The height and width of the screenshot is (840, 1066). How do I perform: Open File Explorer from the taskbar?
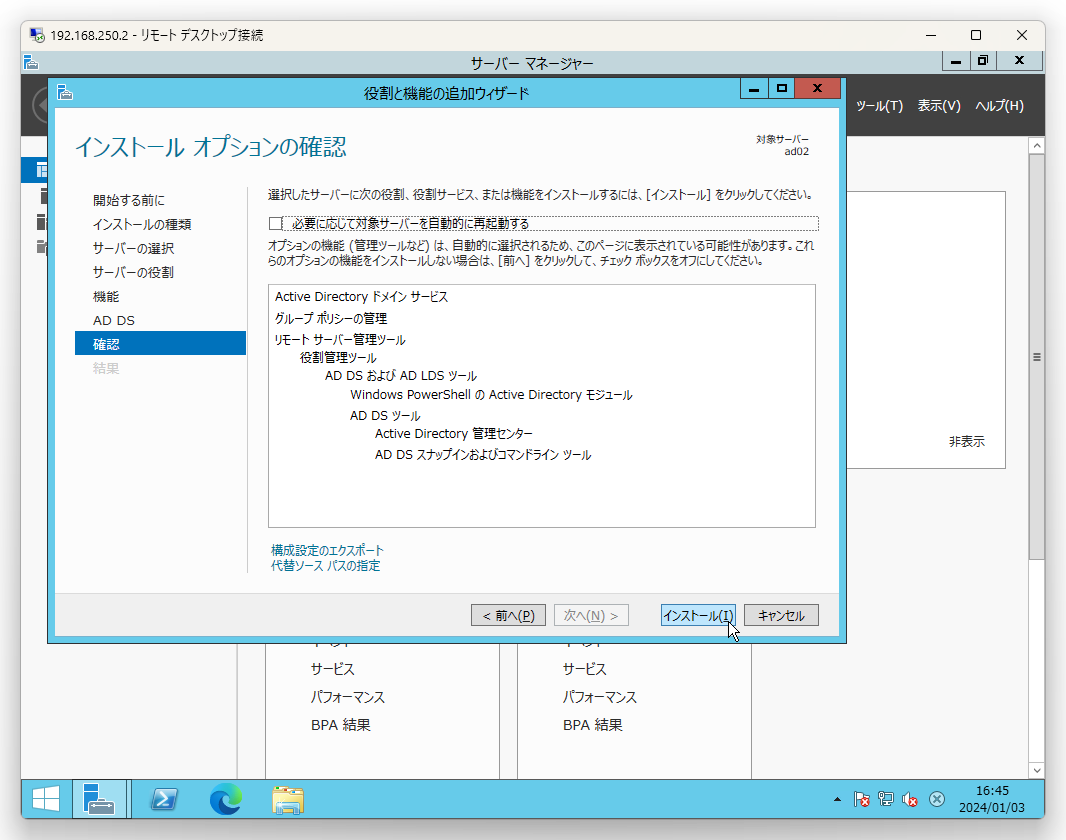tap(288, 800)
